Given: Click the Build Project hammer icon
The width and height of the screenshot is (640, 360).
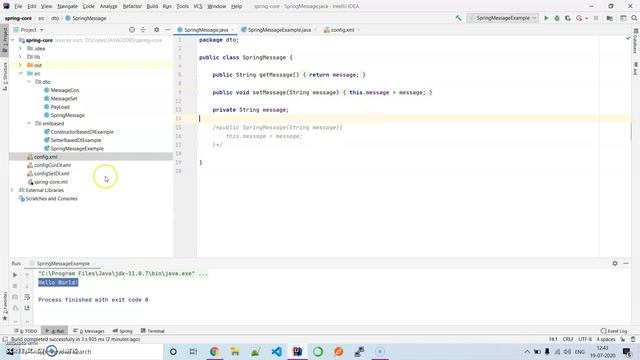Looking at the screenshot, I should tap(458, 18).
